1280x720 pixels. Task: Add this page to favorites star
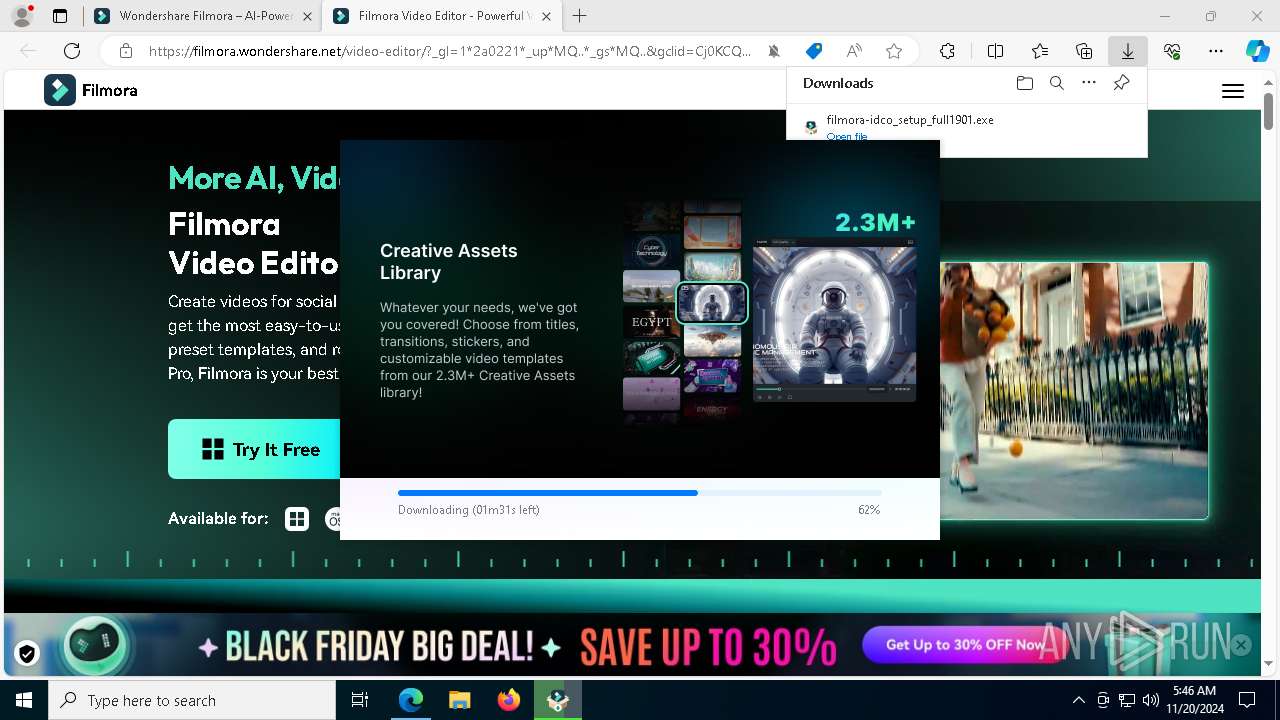(x=894, y=51)
